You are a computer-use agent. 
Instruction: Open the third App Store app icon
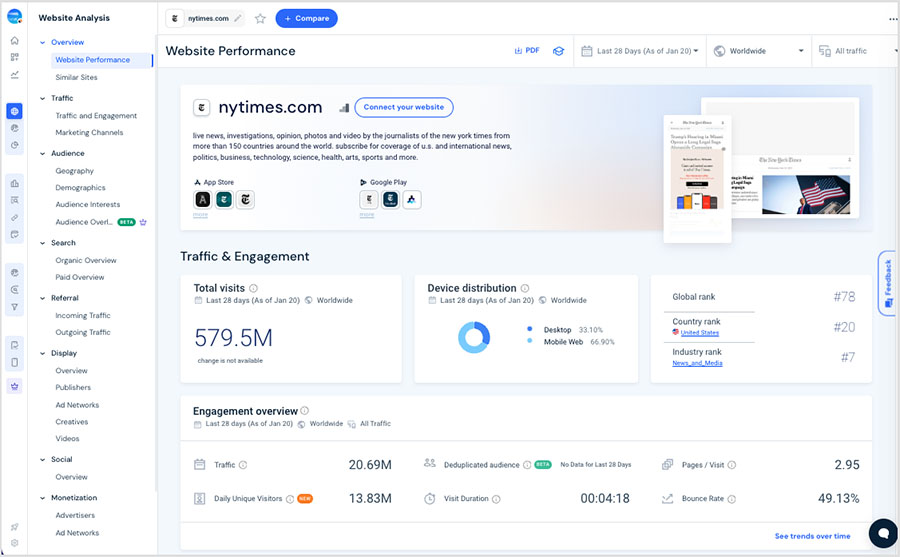tap(245, 199)
